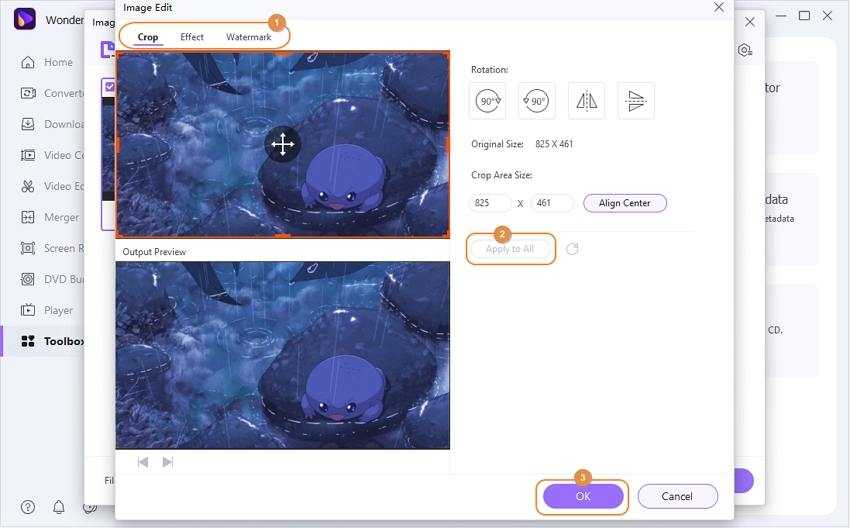850x528 pixels.
Task: Flip the image horizontally
Action: (x=587, y=101)
